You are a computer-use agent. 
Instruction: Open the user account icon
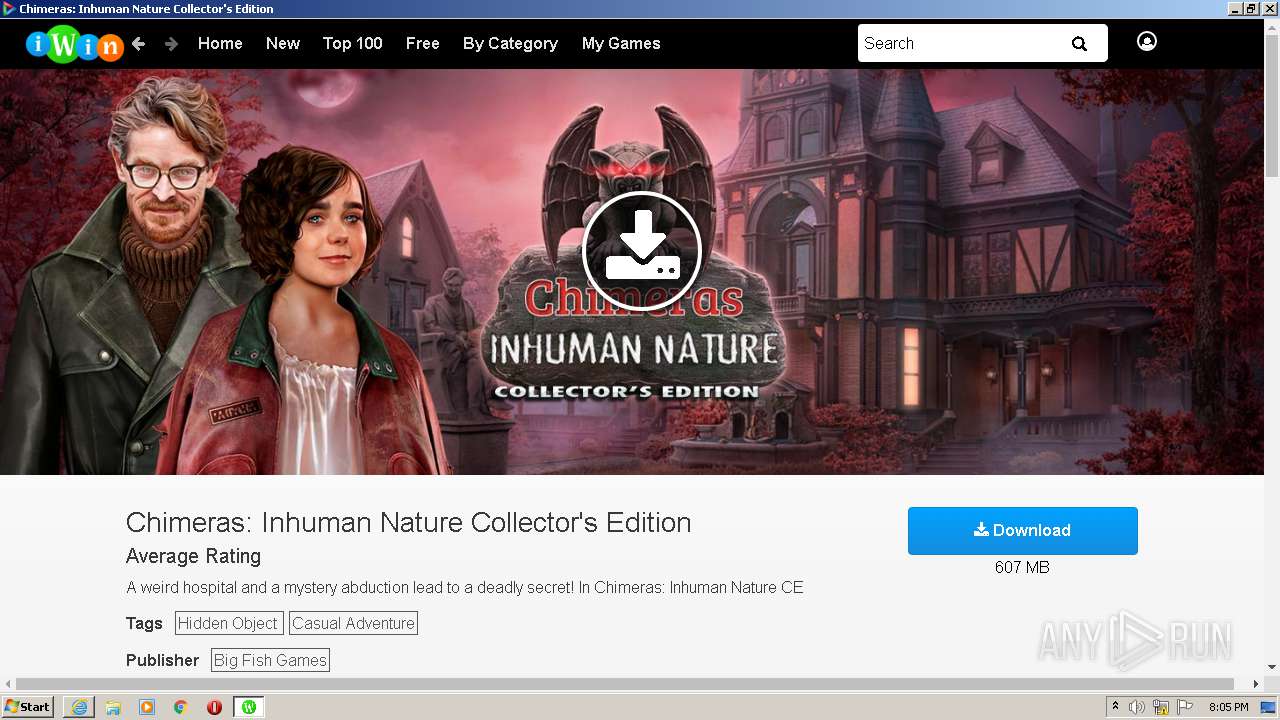1147,41
